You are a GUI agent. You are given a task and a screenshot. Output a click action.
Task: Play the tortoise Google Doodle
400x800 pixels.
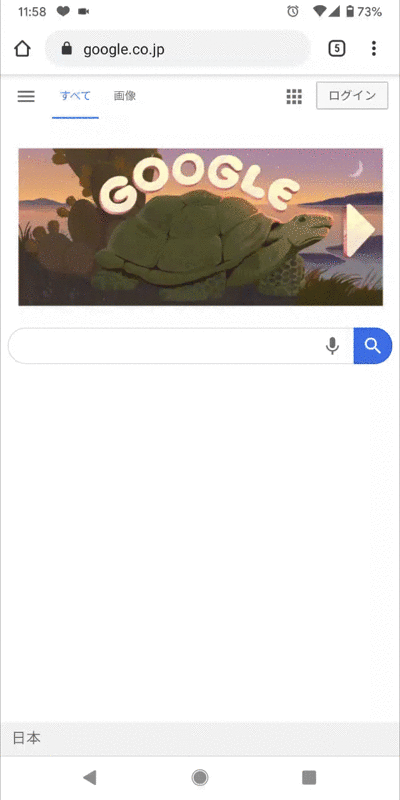tap(360, 230)
